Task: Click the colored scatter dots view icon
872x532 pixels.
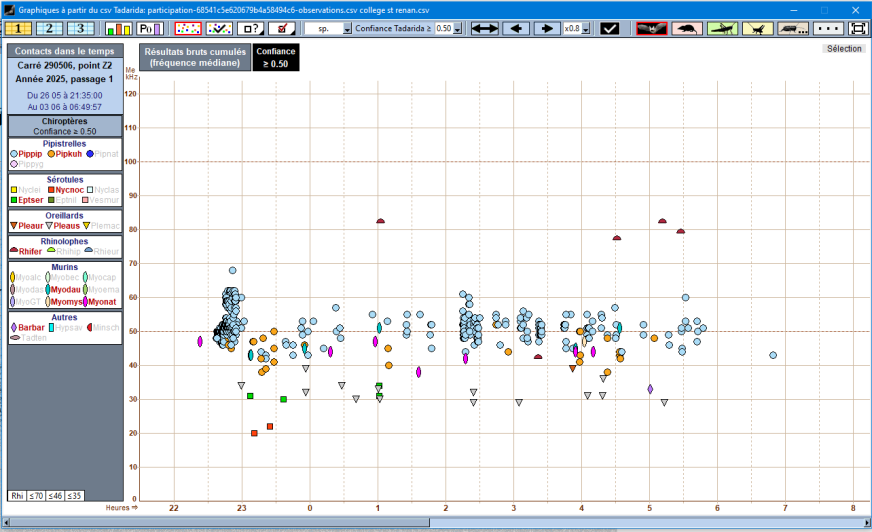Action: click(x=186, y=28)
